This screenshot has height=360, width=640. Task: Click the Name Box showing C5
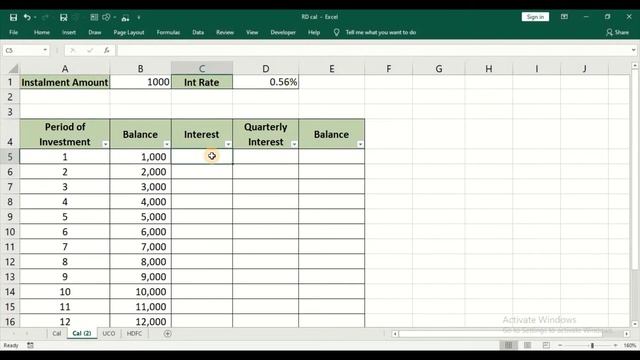click(22, 50)
